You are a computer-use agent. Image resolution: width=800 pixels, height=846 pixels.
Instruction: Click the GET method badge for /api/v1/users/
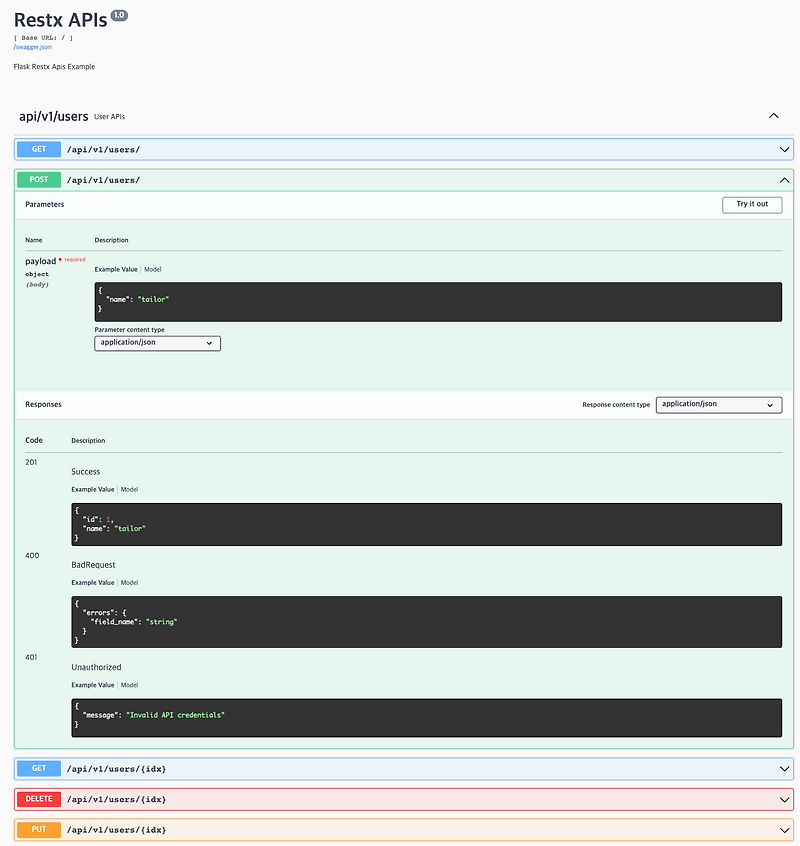click(x=38, y=149)
